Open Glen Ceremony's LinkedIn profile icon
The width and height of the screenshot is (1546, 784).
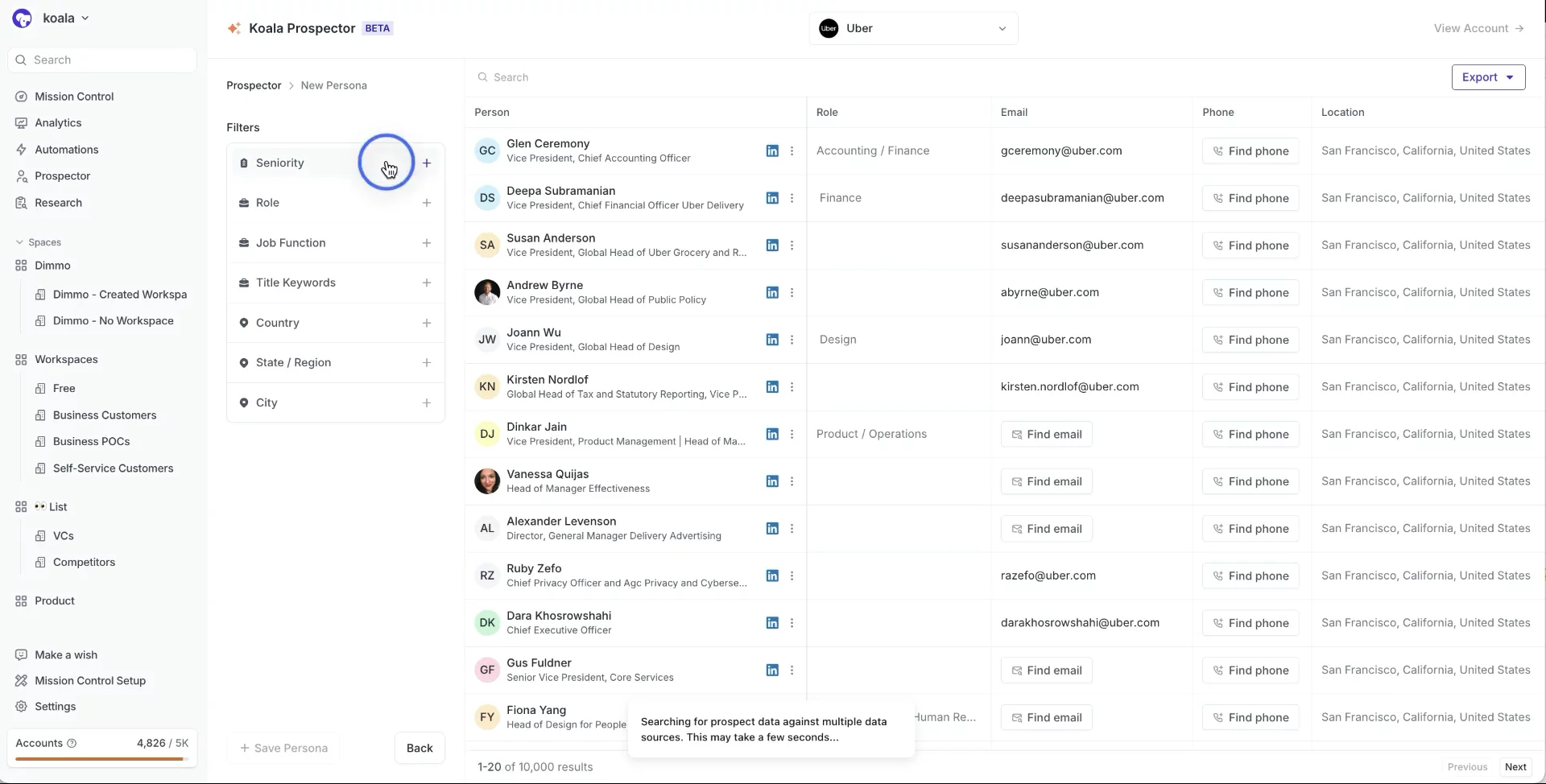coord(771,151)
